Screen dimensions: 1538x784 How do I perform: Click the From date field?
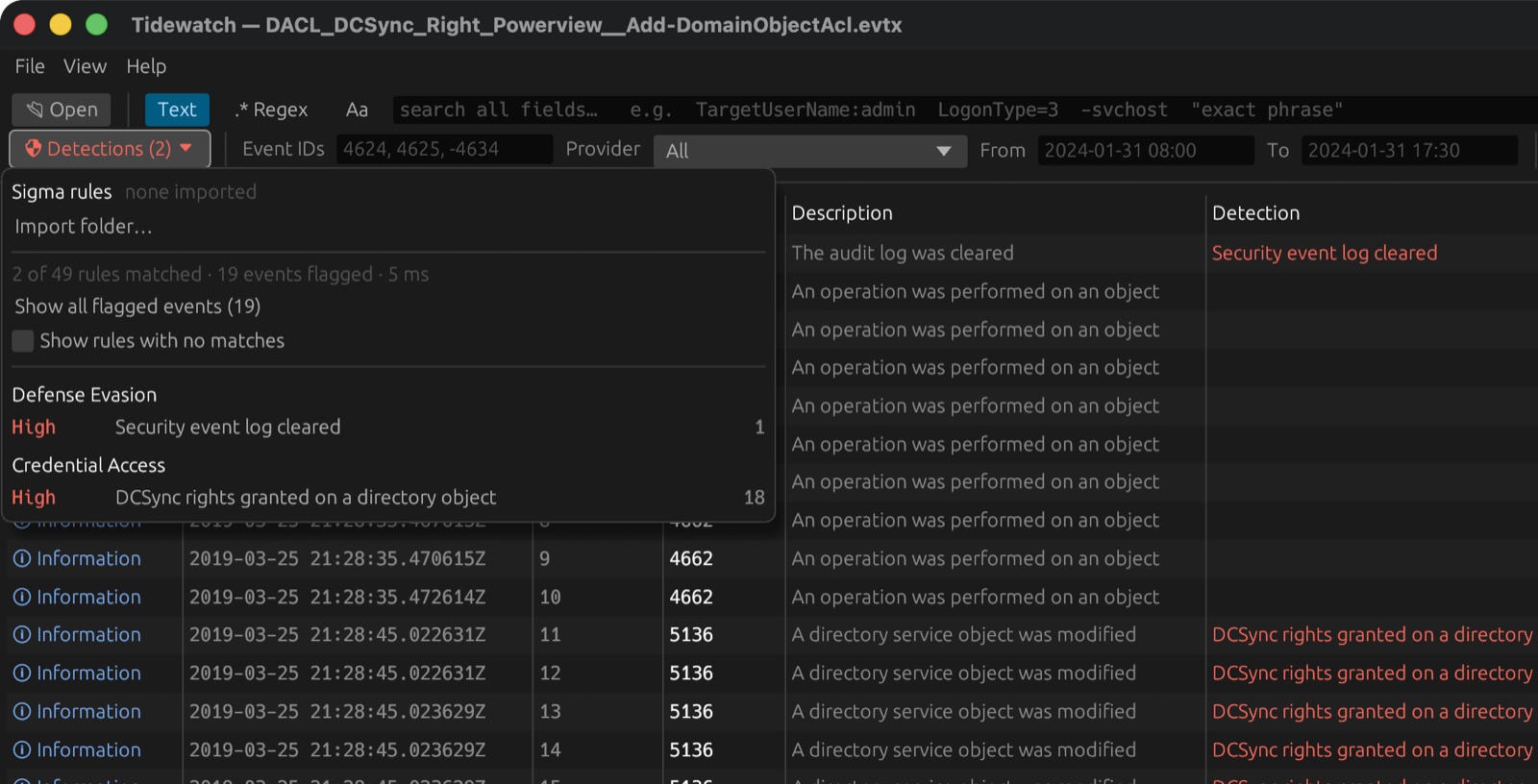click(x=1146, y=151)
